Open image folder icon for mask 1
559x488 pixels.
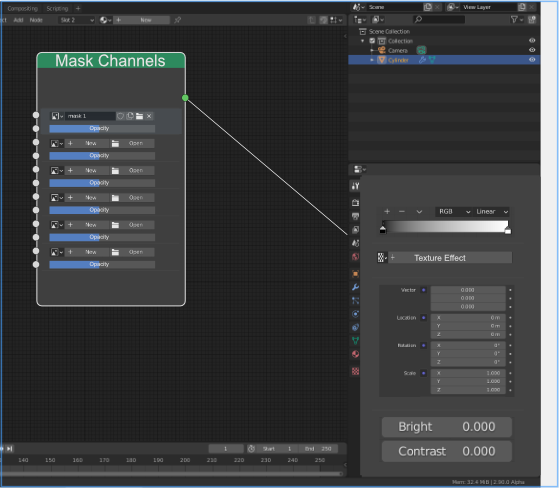(139, 116)
